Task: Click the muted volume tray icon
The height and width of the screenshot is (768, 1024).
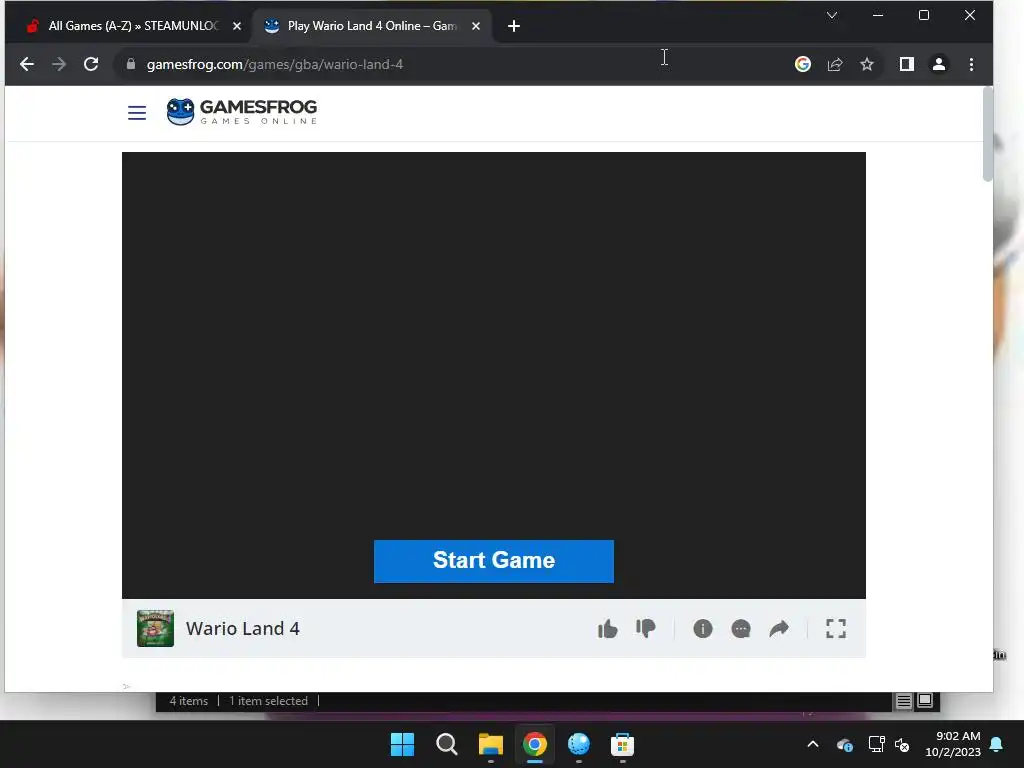Action: pyautogui.click(x=902, y=744)
